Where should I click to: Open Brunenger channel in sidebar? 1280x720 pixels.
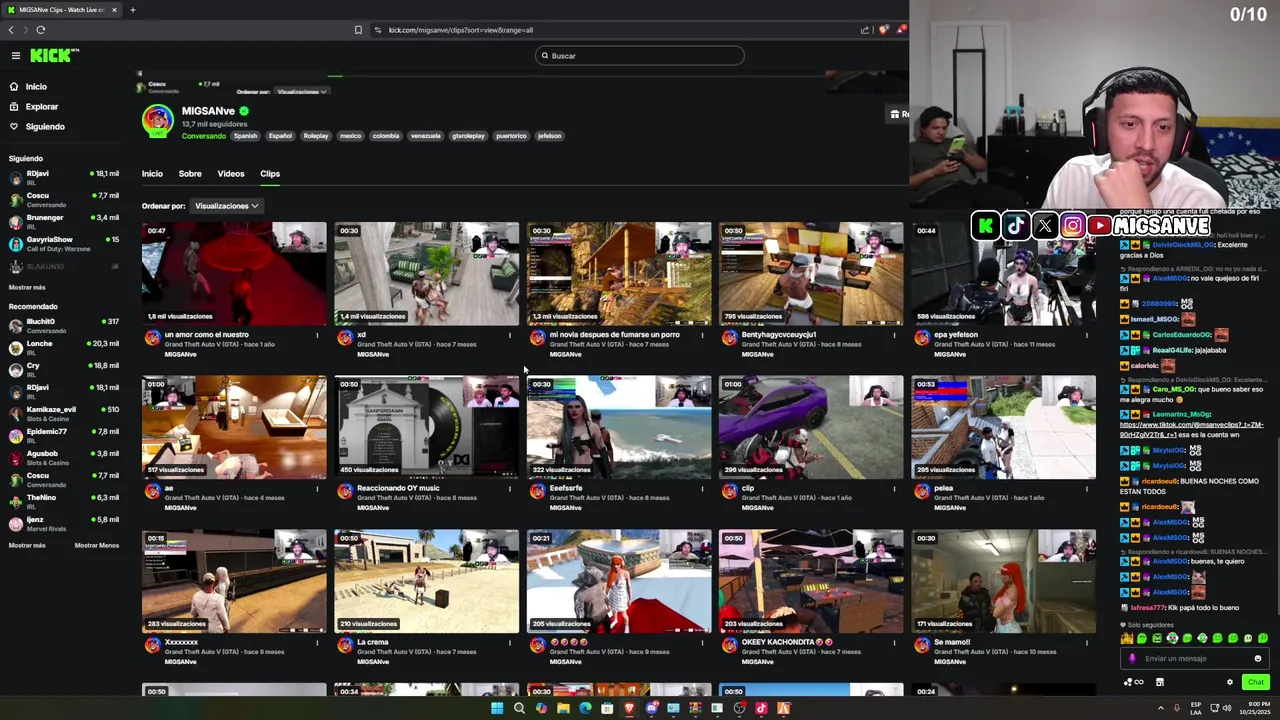point(63,221)
